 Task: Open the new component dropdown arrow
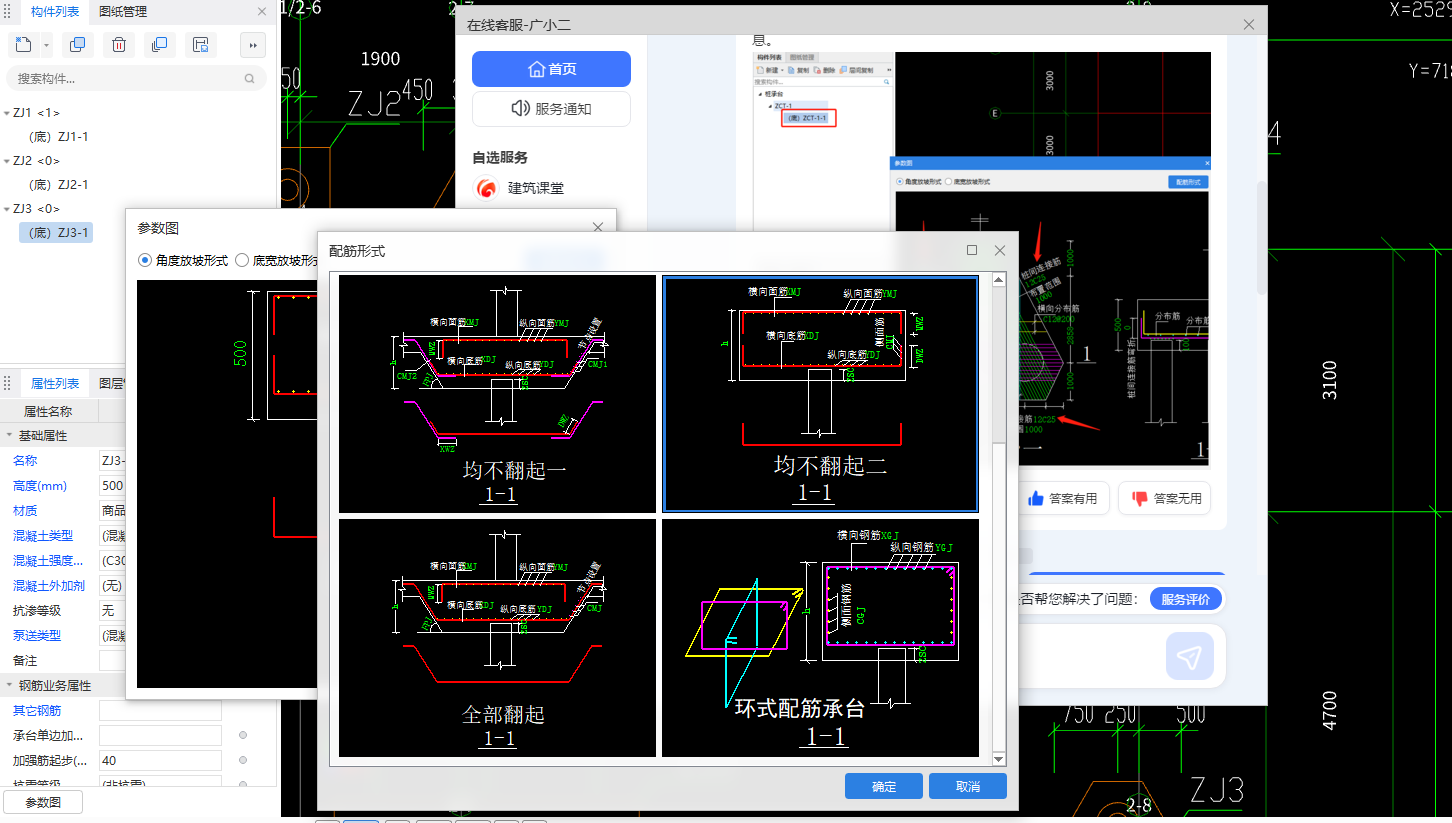[46, 45]
